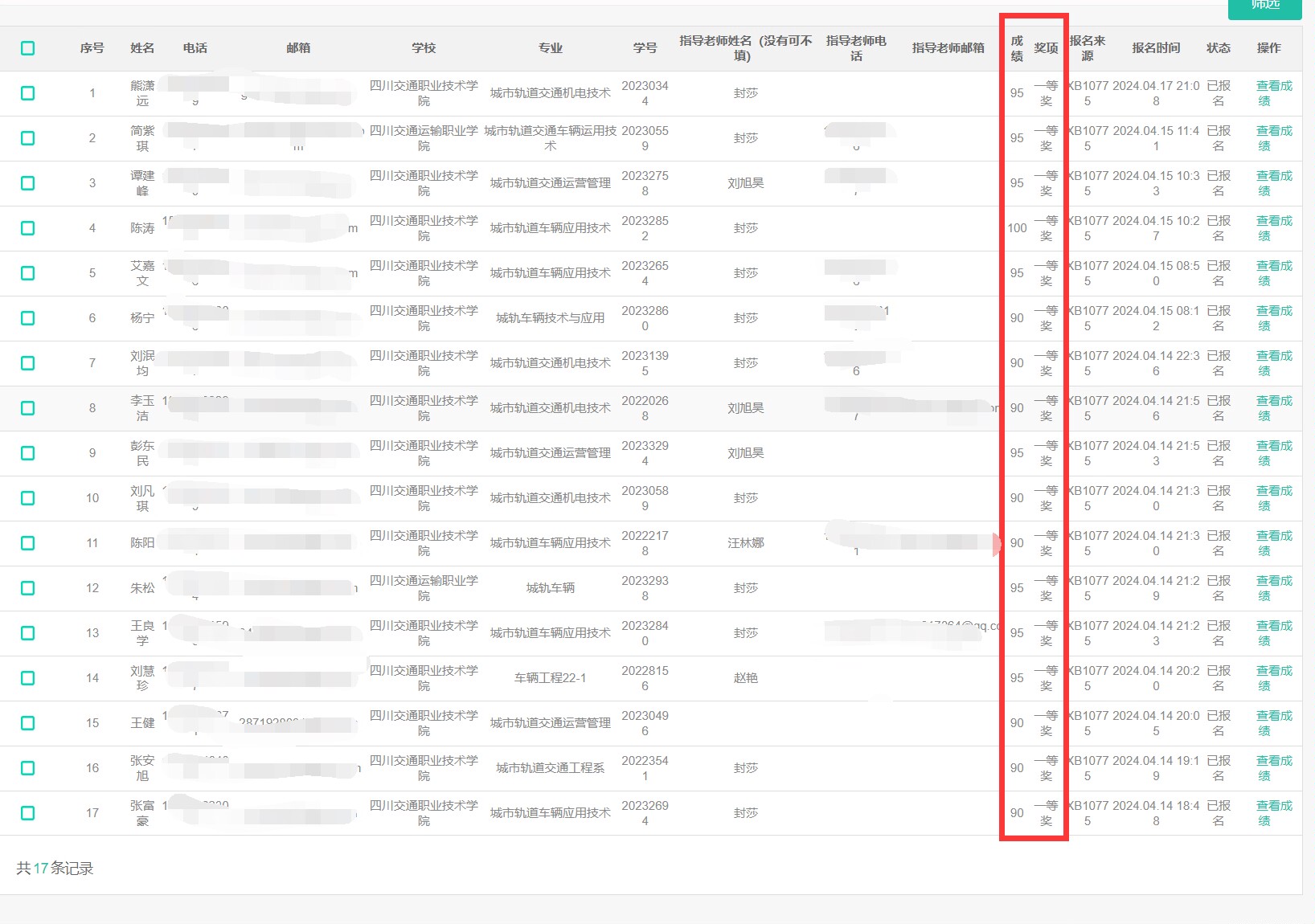Click the 17 record count at bottom
Screen dimensions: 1315x924
[x=41, y=869]
